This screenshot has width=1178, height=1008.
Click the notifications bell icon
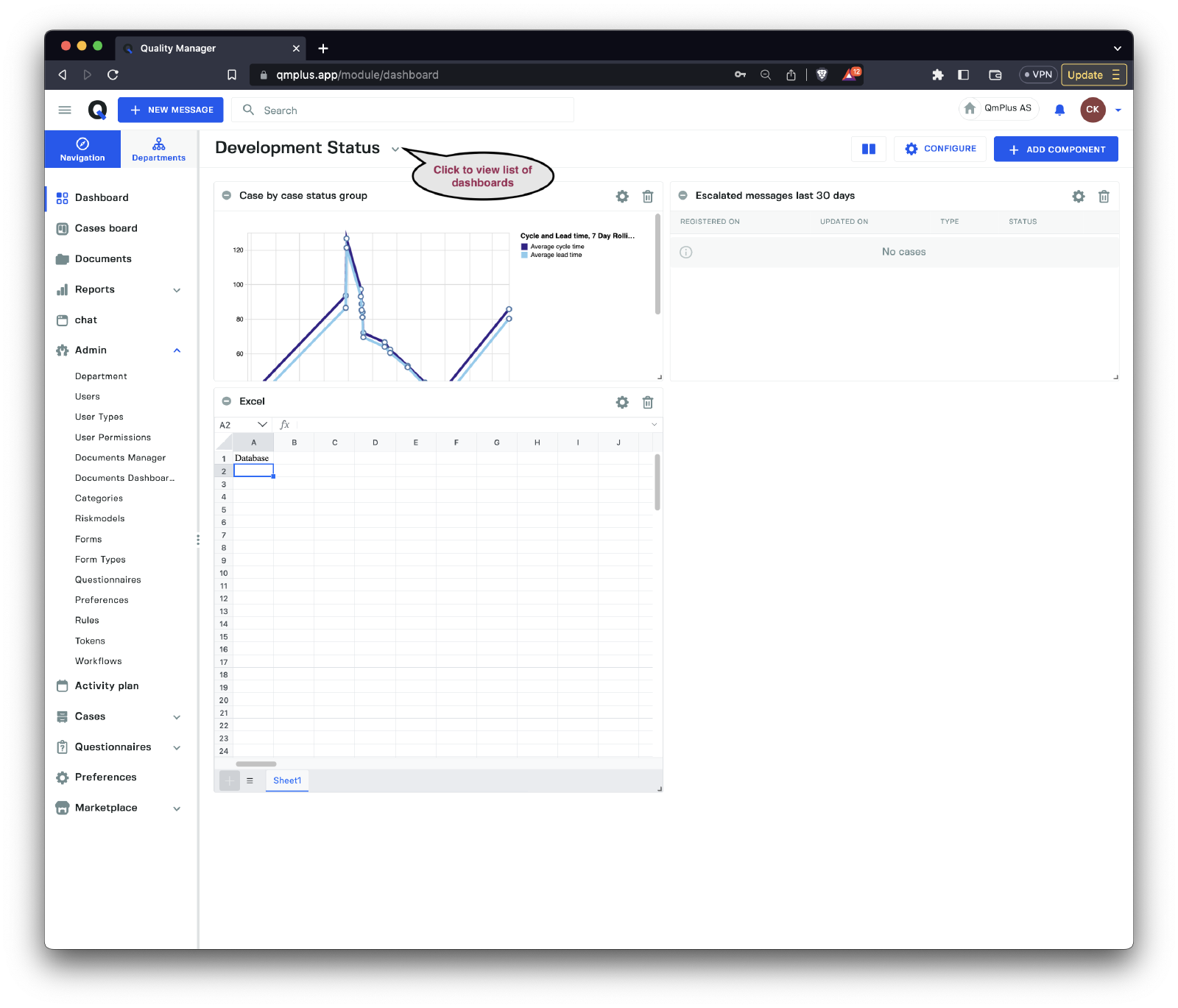pyautogui.click(x=1059, y=110)
